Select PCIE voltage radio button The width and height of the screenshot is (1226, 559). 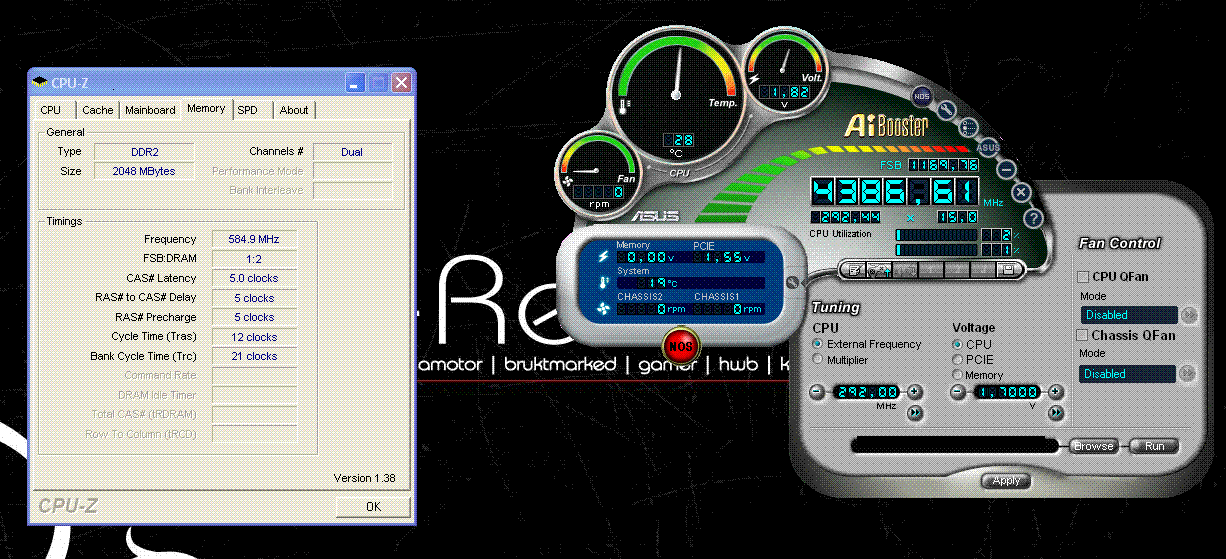[957, 359]
